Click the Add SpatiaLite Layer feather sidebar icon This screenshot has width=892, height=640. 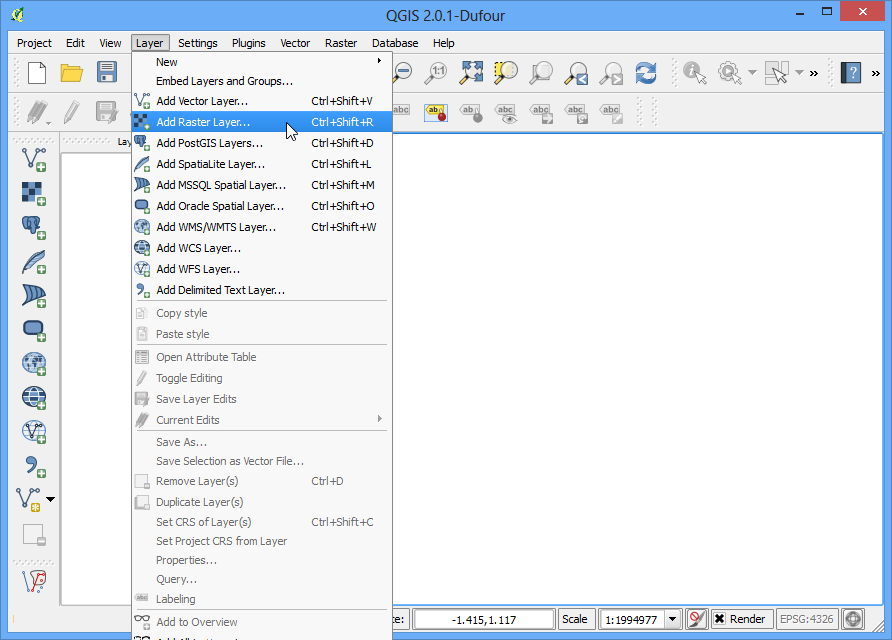pyautogui.click(x=34, y=262)
